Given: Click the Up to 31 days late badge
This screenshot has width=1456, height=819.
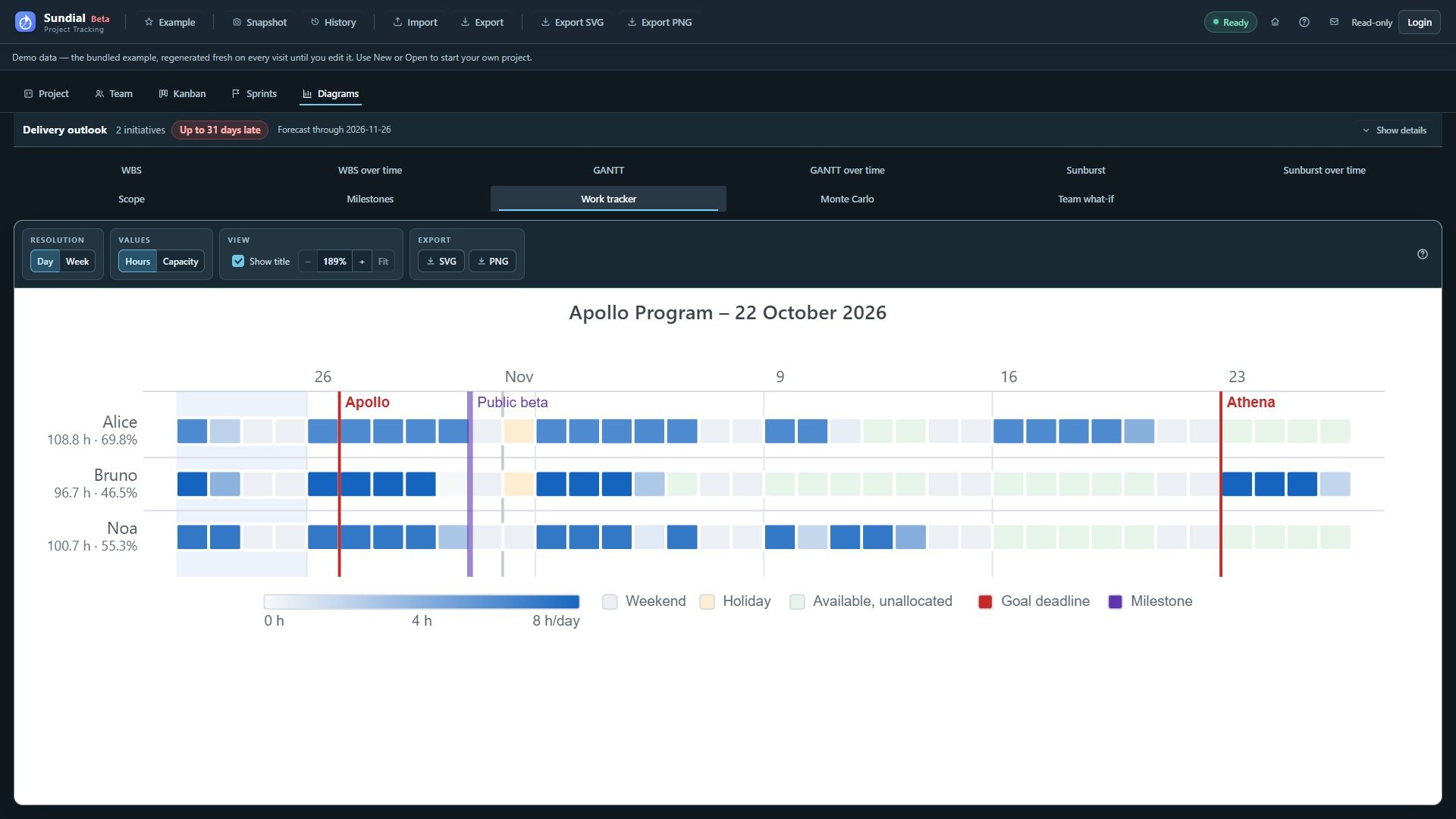Looking at the screenshot, I should (x=220, y=130).
